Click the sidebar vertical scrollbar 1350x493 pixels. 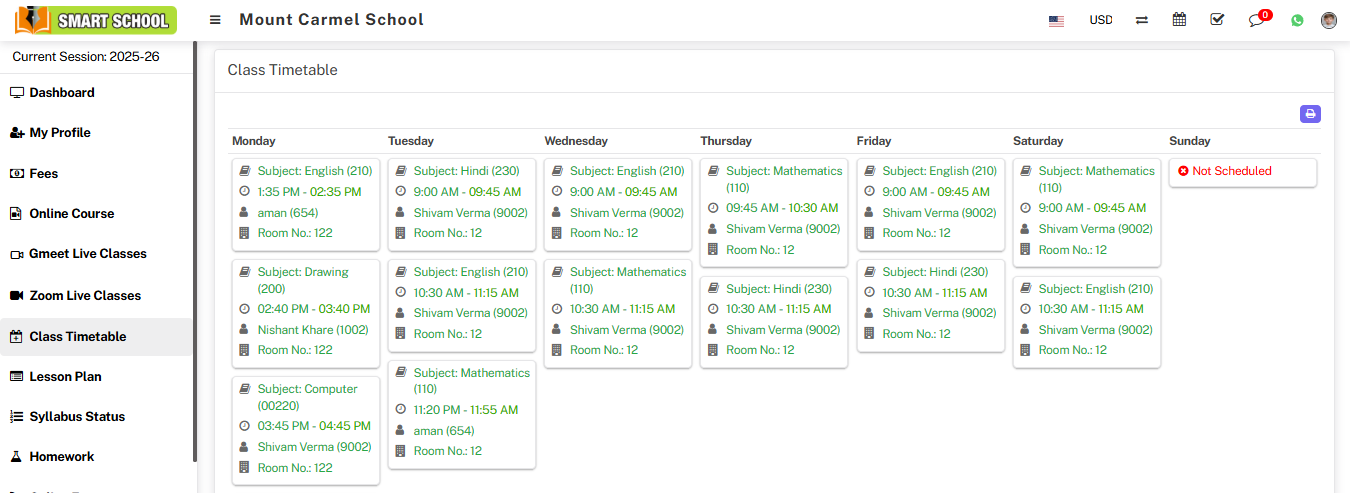pyautogui.click(x=195, y=250)
